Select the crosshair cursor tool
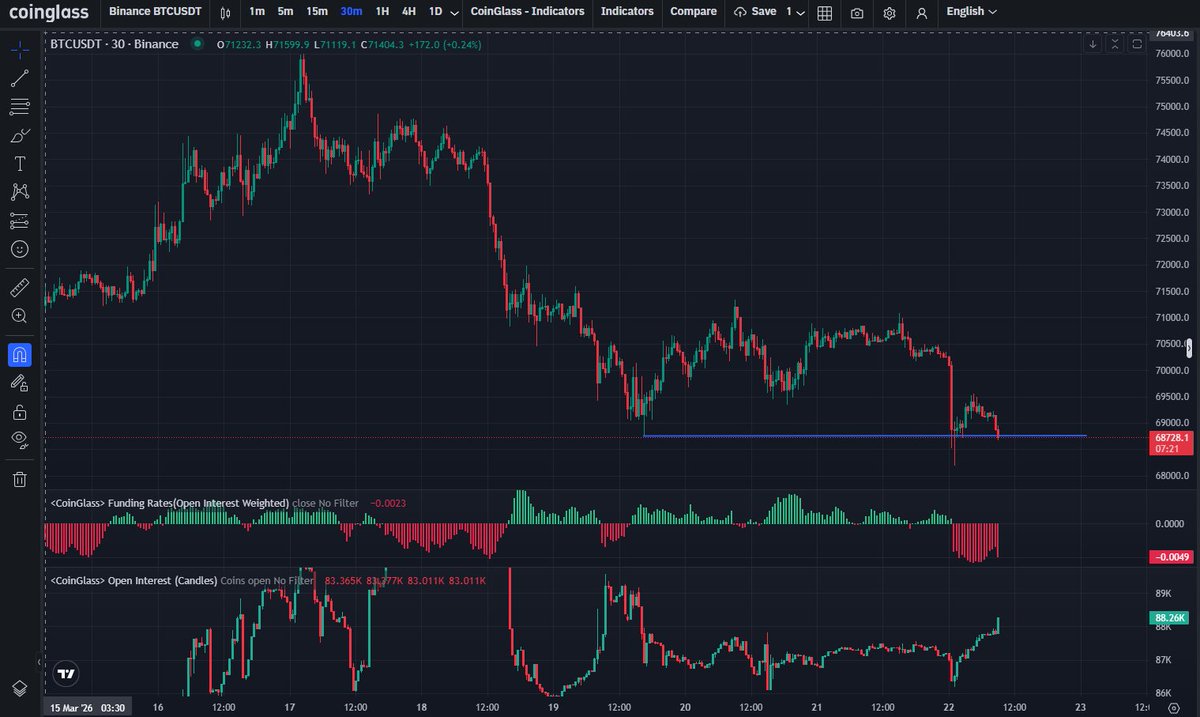The height and width of the screenshot is (717, 1200). coord(19,49)
